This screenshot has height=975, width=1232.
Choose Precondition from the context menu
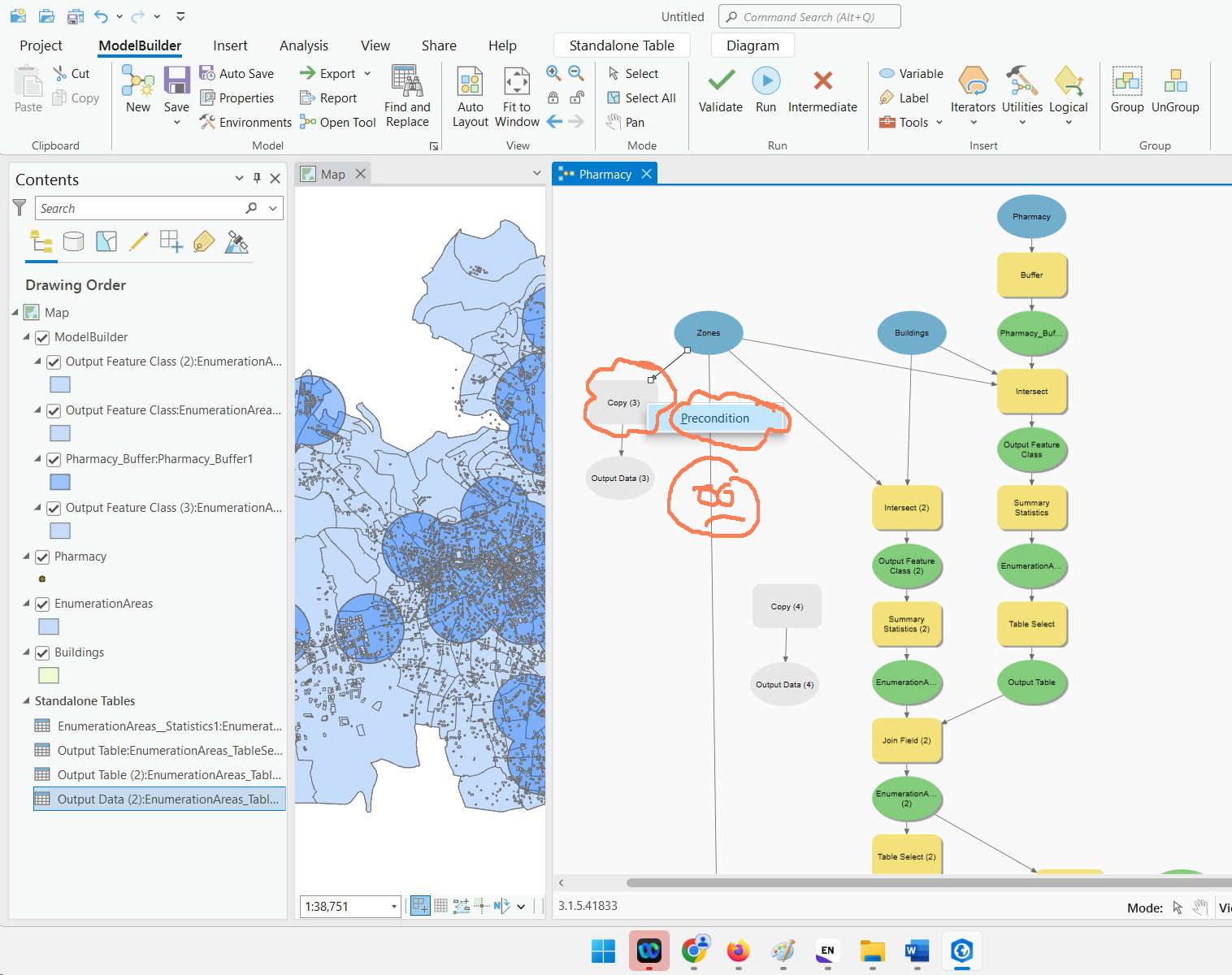(x=716, y=418)
